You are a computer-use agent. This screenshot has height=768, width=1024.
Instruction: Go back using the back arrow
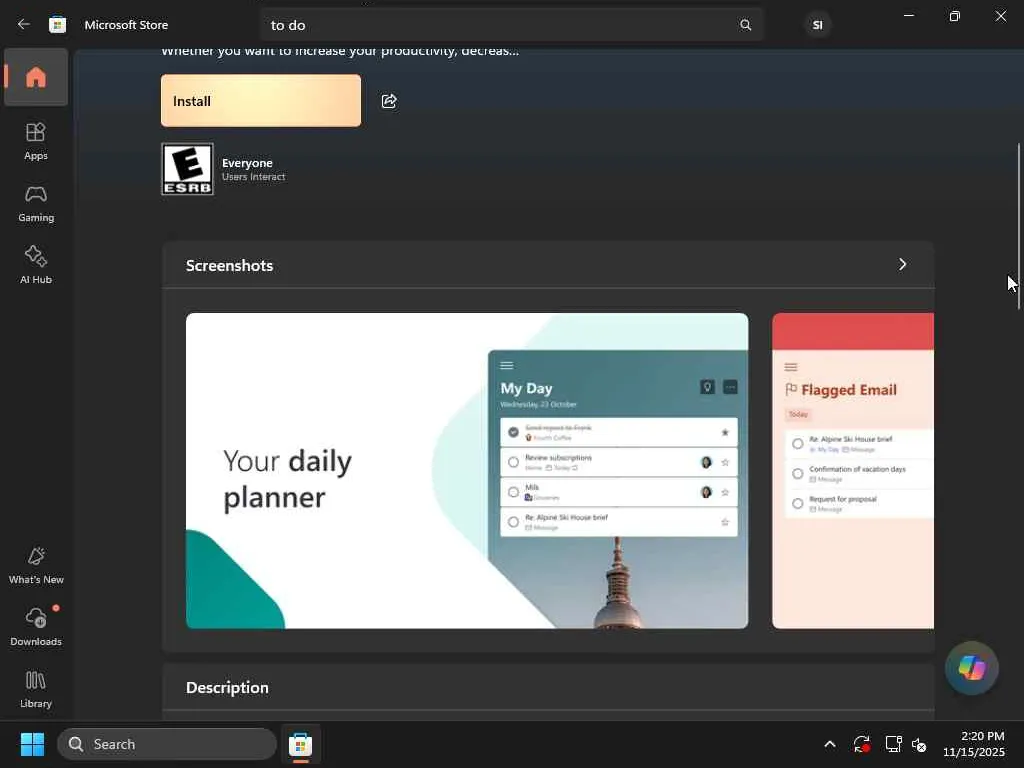pos(24,25)
